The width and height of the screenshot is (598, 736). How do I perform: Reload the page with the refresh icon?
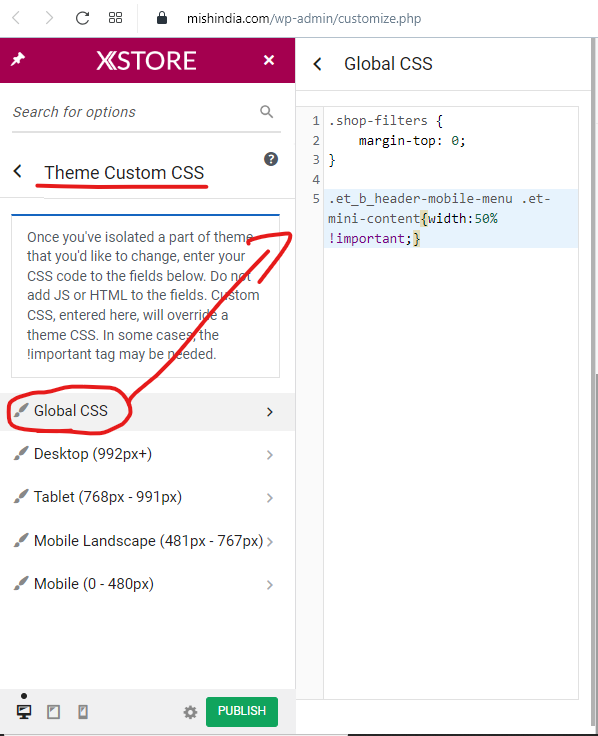(83, 18)
